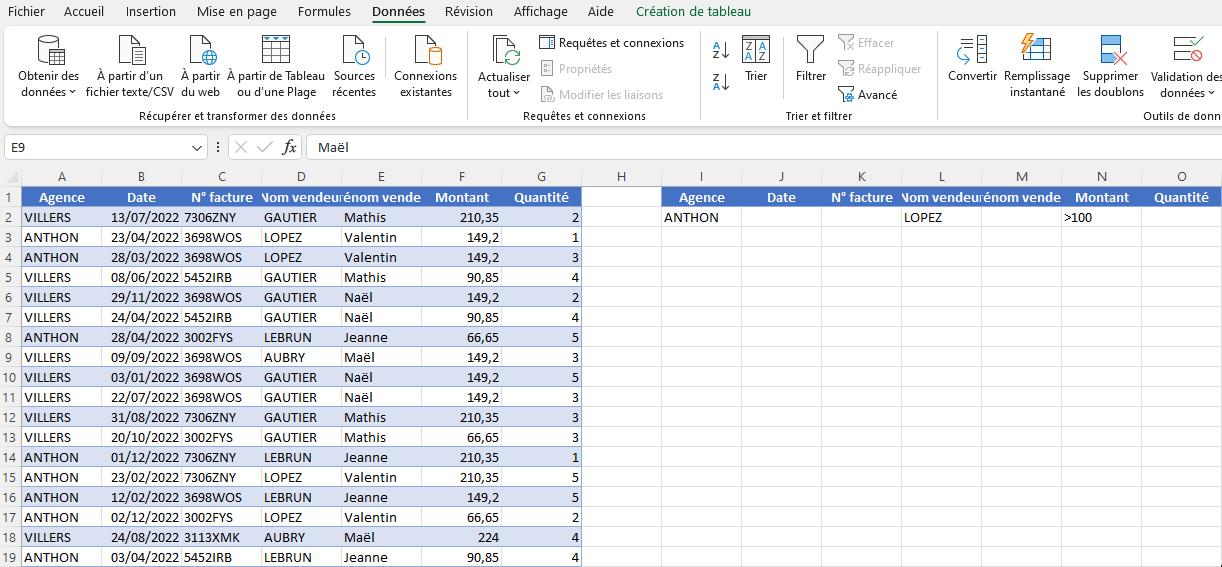The image size is (1222, 567).
Task: Click Supprimer les doublons
Action: (x=1110, y=66)
